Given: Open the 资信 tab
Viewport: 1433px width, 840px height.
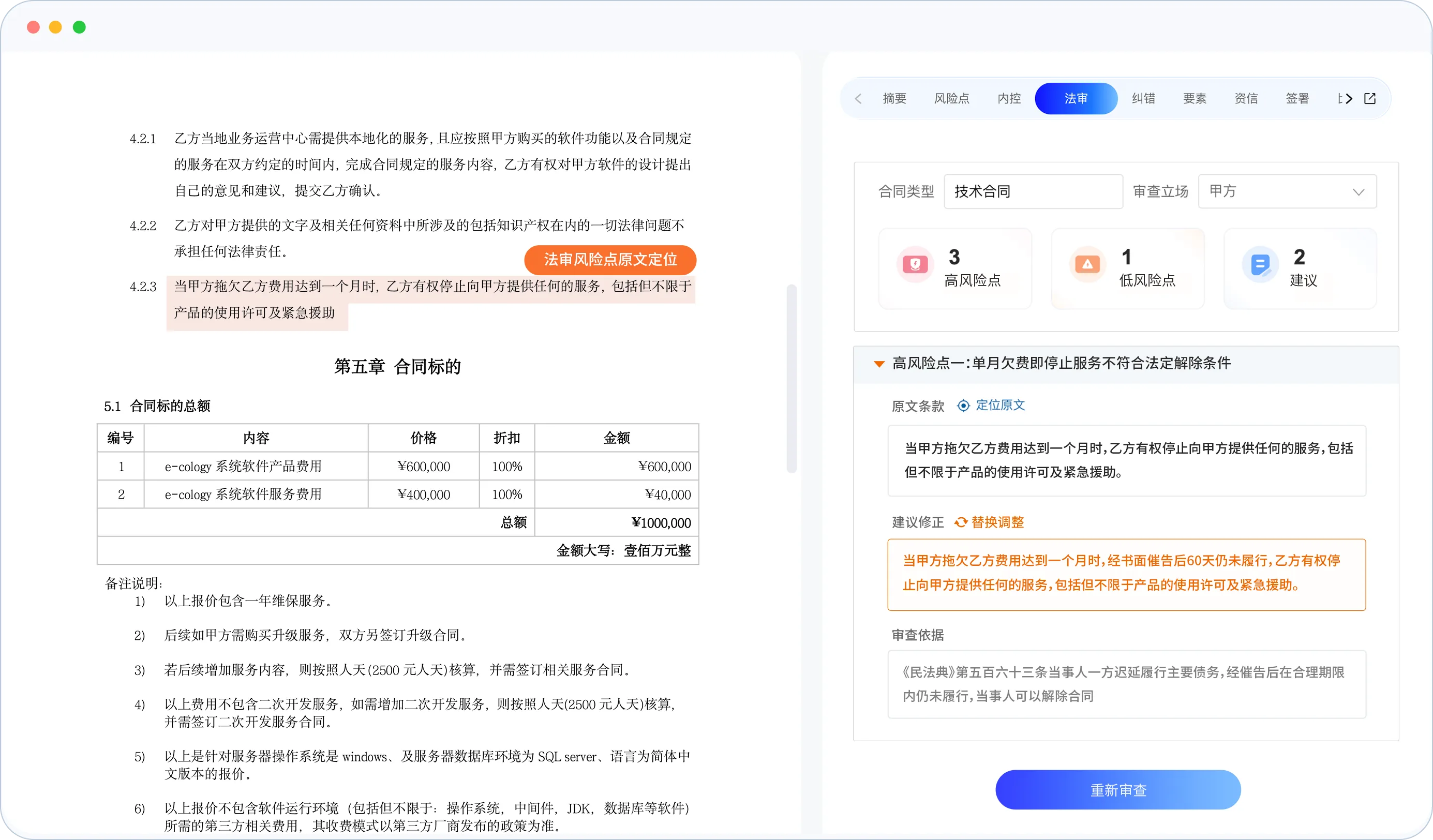Looking at the screenshot, I should pyautogui.click(x=1246, y=99).
